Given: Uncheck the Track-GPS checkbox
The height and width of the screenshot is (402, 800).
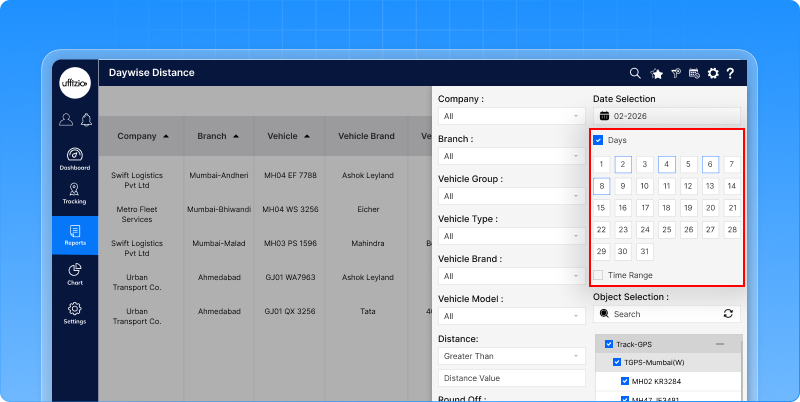Looking at the screenshot, I should click(x=609, y=344).
